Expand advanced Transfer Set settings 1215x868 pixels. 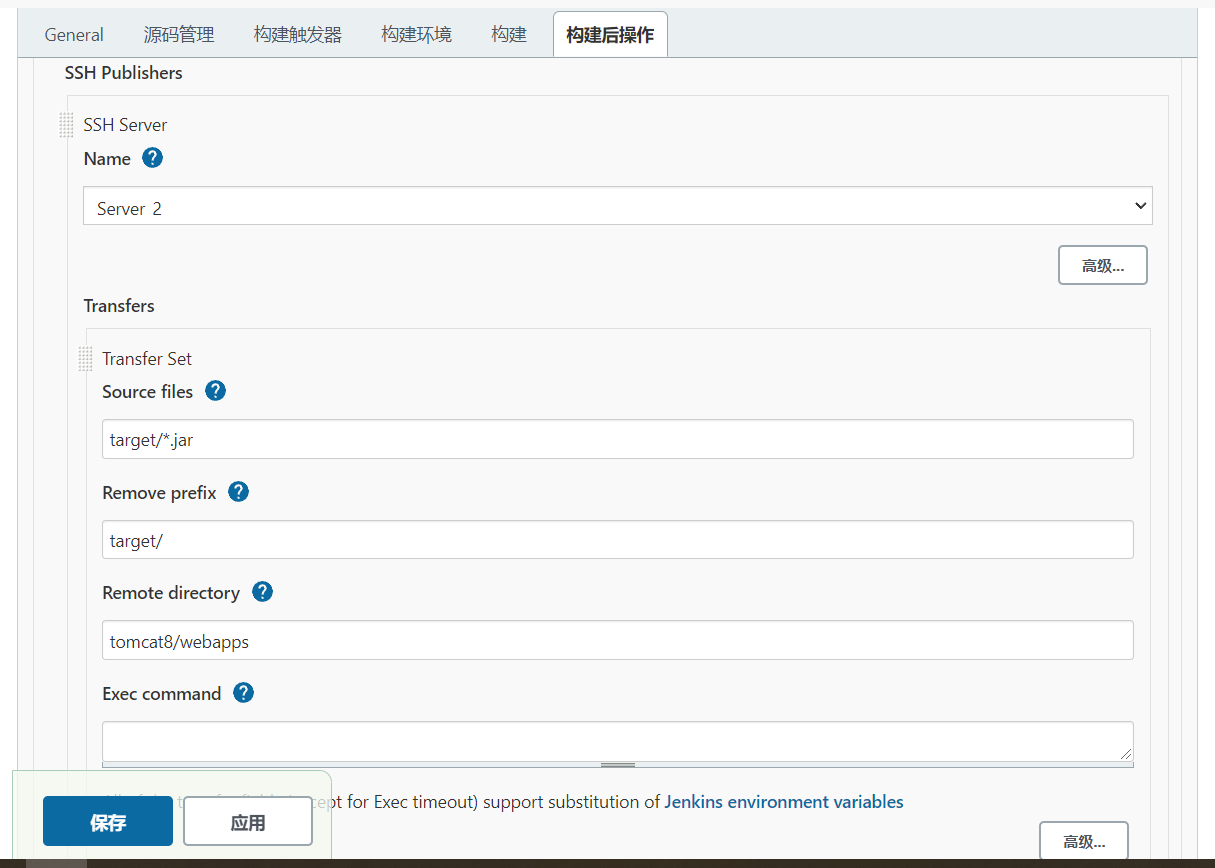pyautogui.click(x=1084, y=840)
